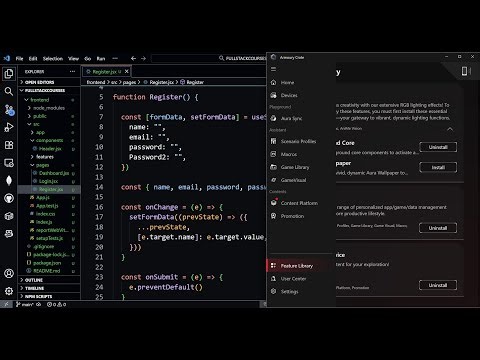Open the Explorer view in VS Code
Viewport: 480px width, 360px height.
(9, 73)
